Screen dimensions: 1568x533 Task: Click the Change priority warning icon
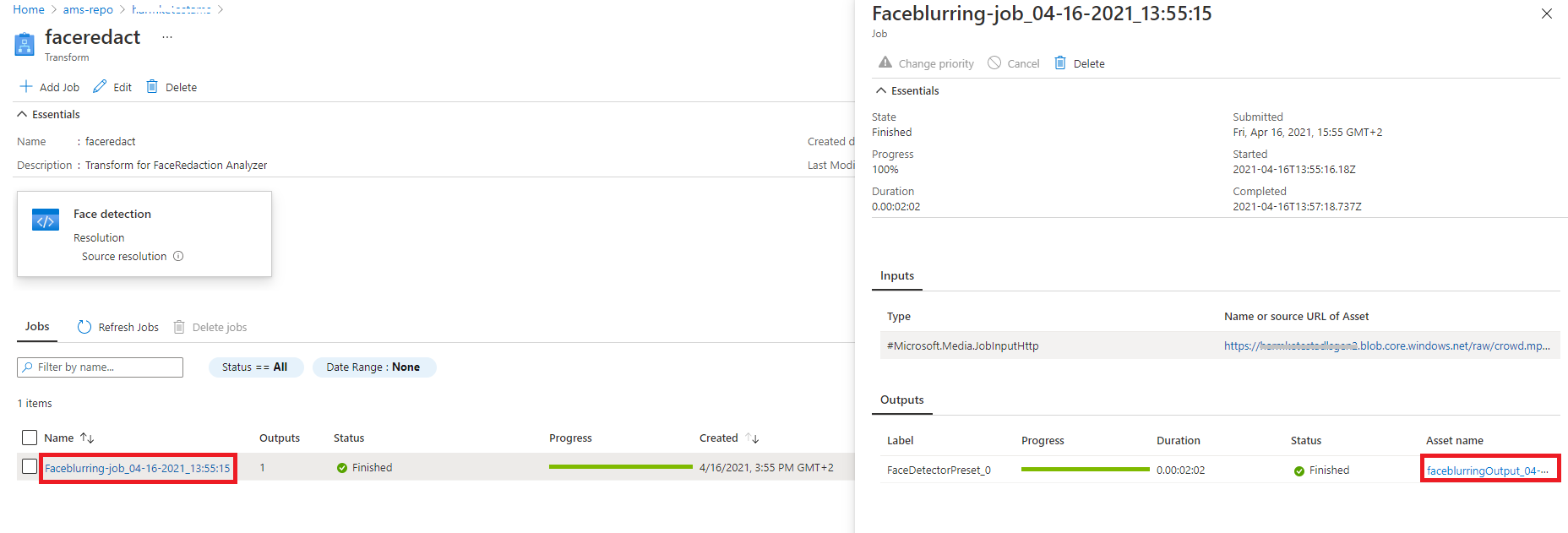tap(885, 63)
